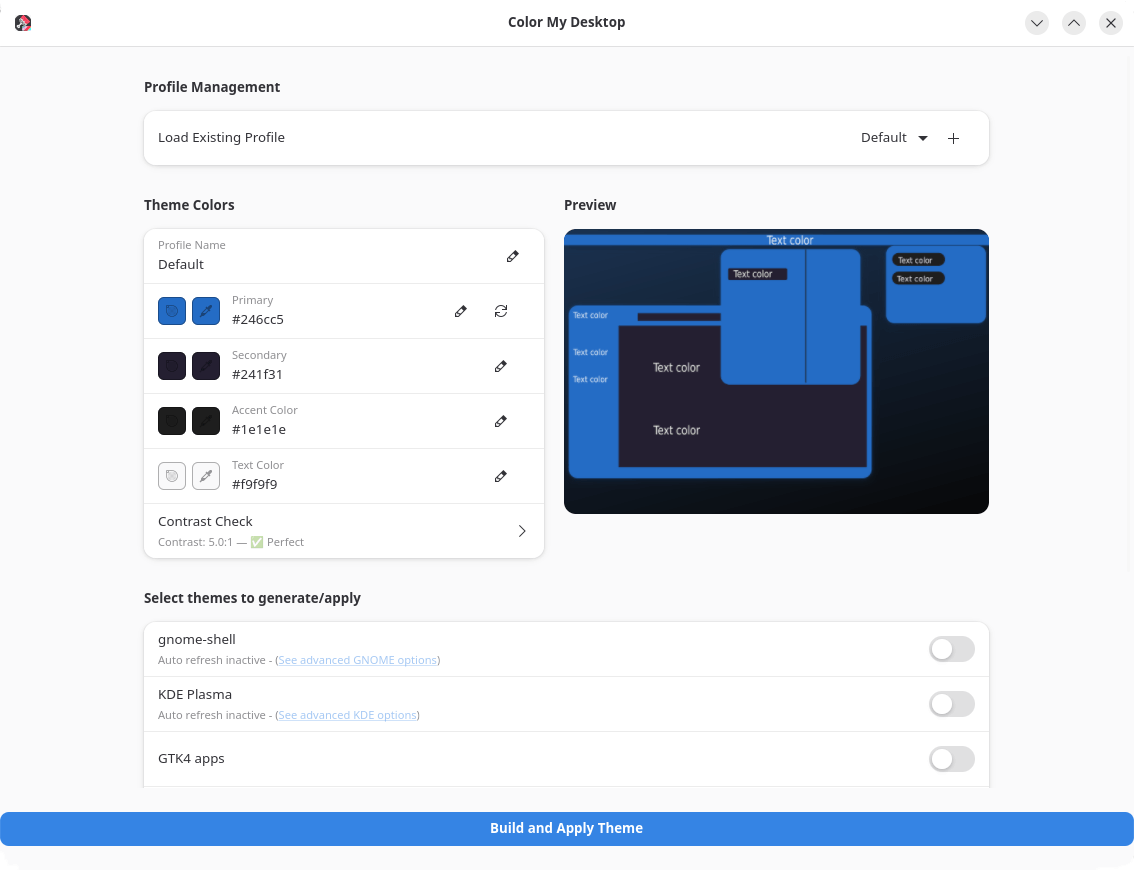
Task: Click the Accent Color edit pencil
Action: 501,421
